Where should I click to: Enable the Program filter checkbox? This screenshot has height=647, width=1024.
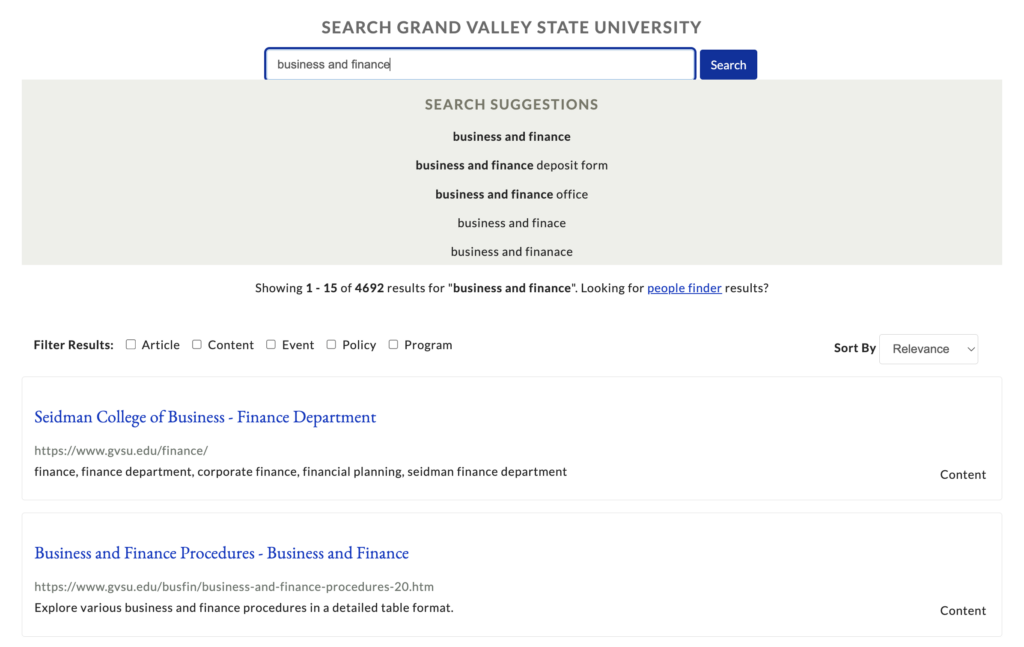393,345
